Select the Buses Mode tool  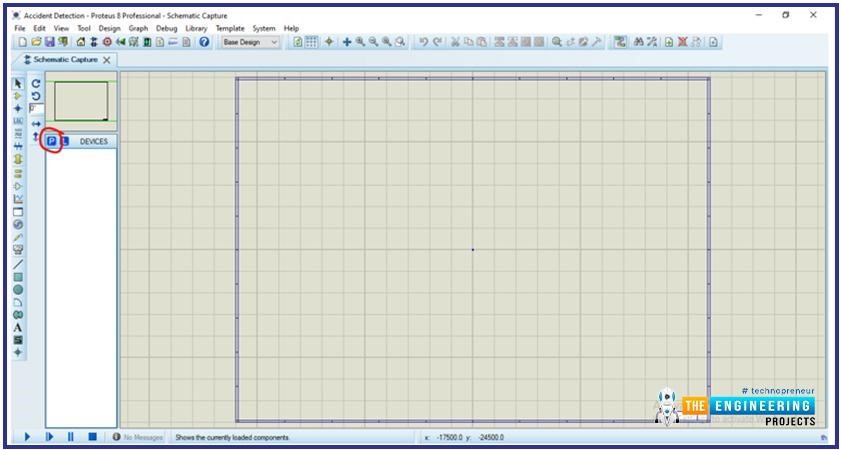(18, 146)
